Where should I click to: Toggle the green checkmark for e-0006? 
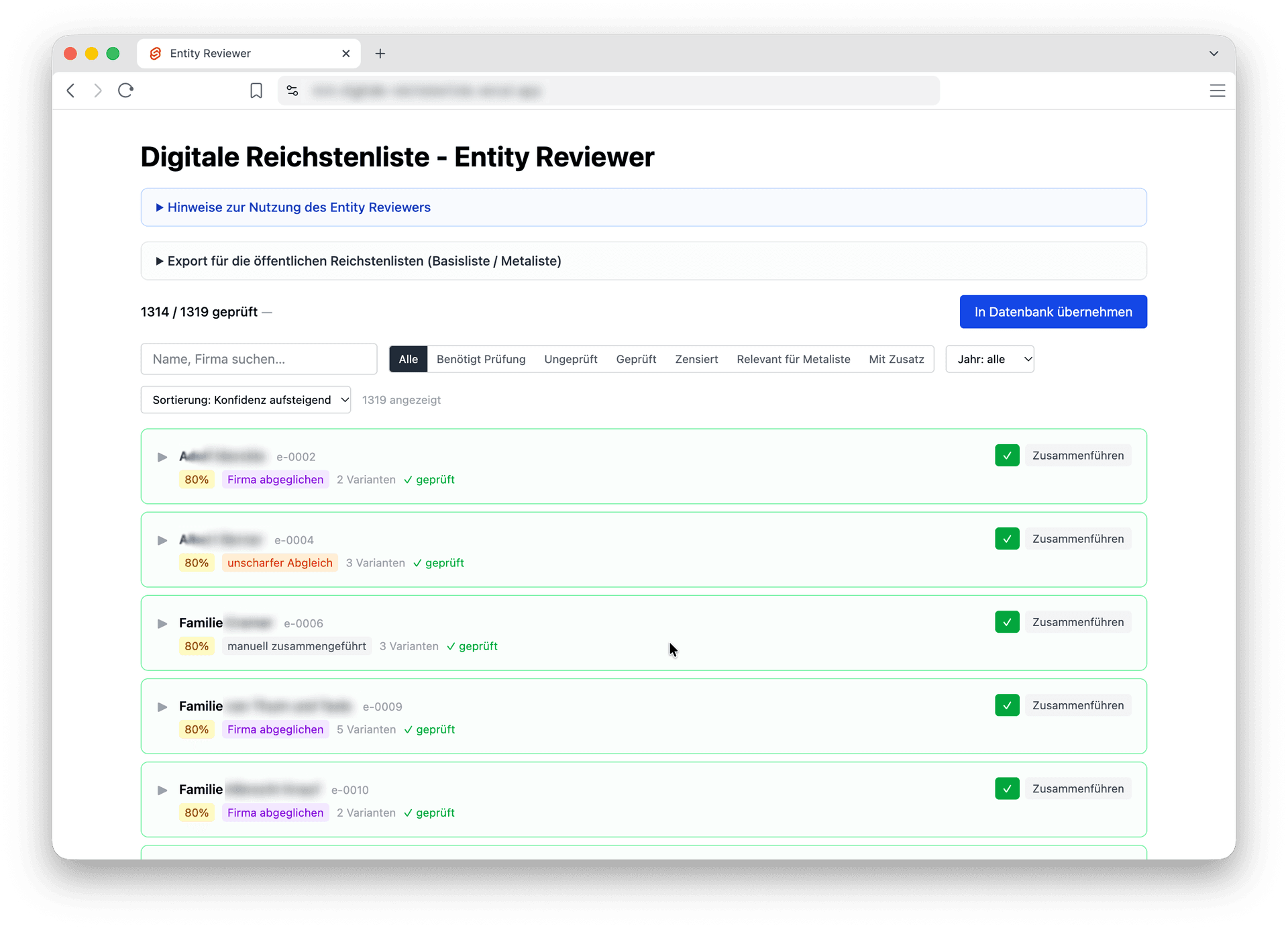(x=1007, y=622)
